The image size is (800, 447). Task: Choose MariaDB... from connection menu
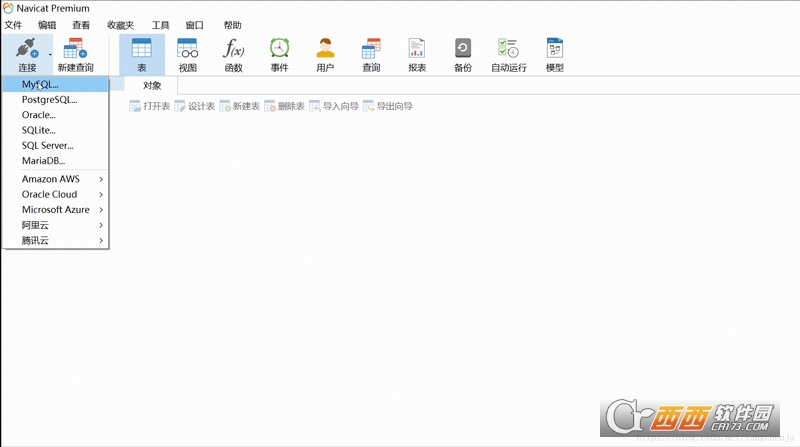click(55, 161)
